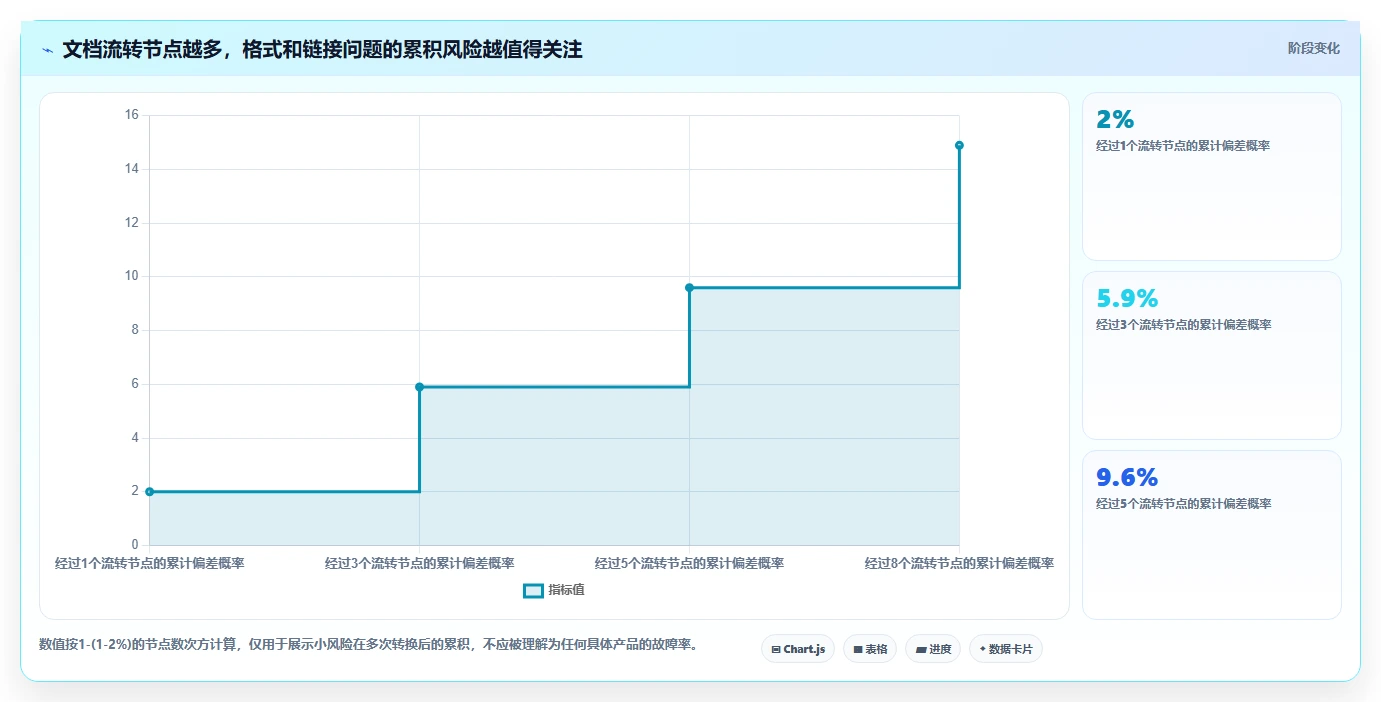Click the 2% value text
Viewport: 1381px width, 702px height.
click(1115, 120)
